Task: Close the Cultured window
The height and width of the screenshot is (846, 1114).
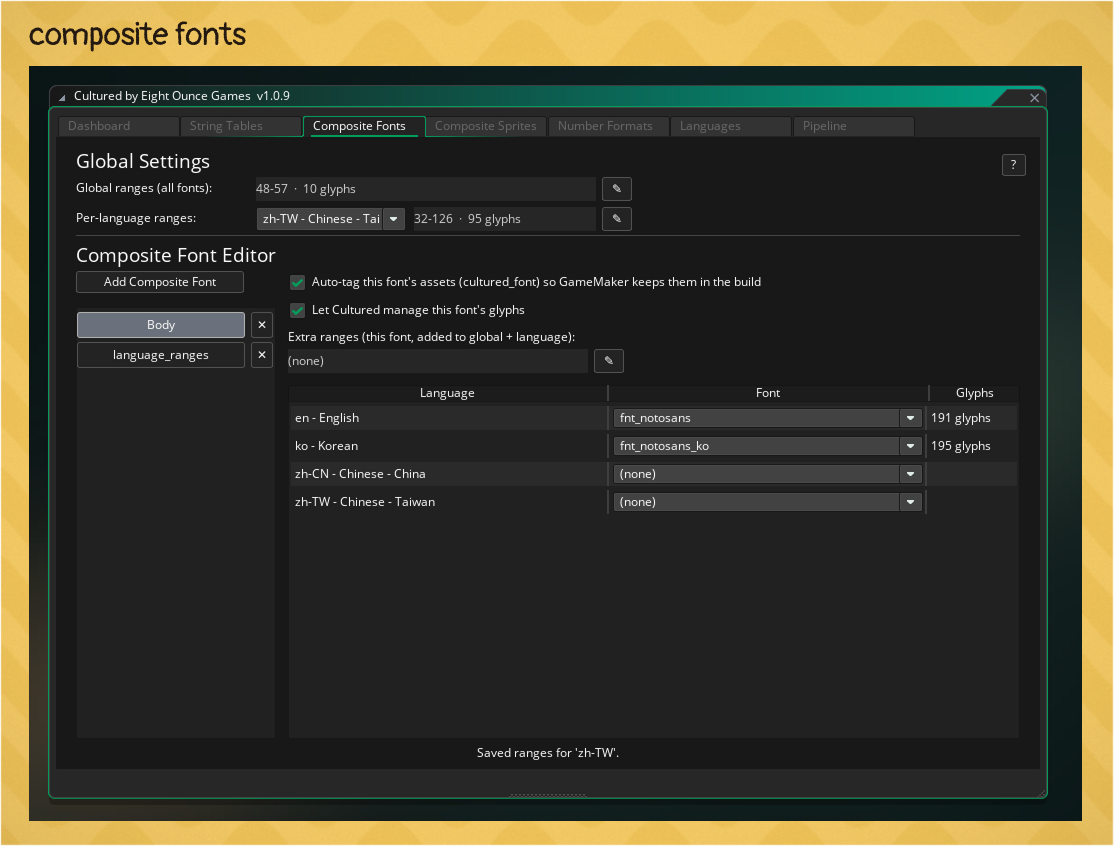Action: tap(1034, 98)
